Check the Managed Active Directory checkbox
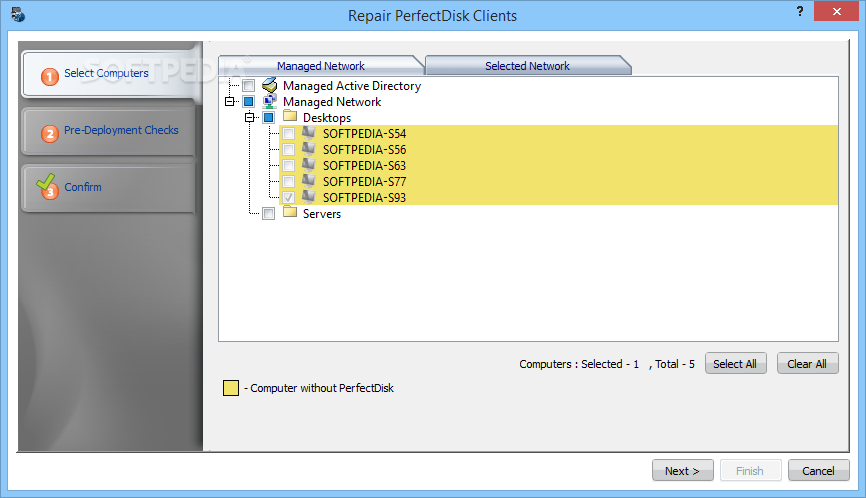This screenshot has width=866, height=498. (x=249, y=86)
